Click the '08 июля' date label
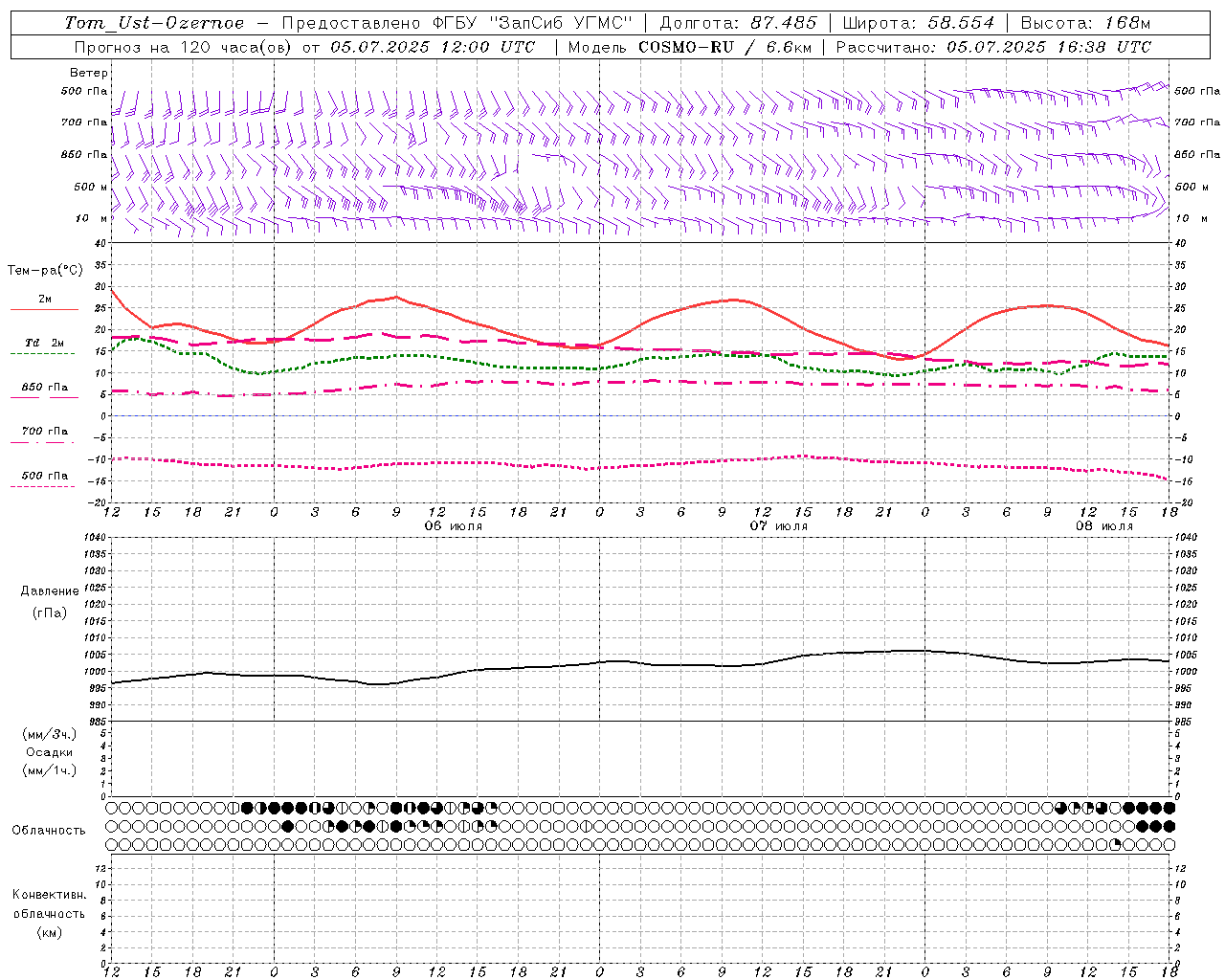This screenshot has height=980, width=1225. click(1104, 526)
